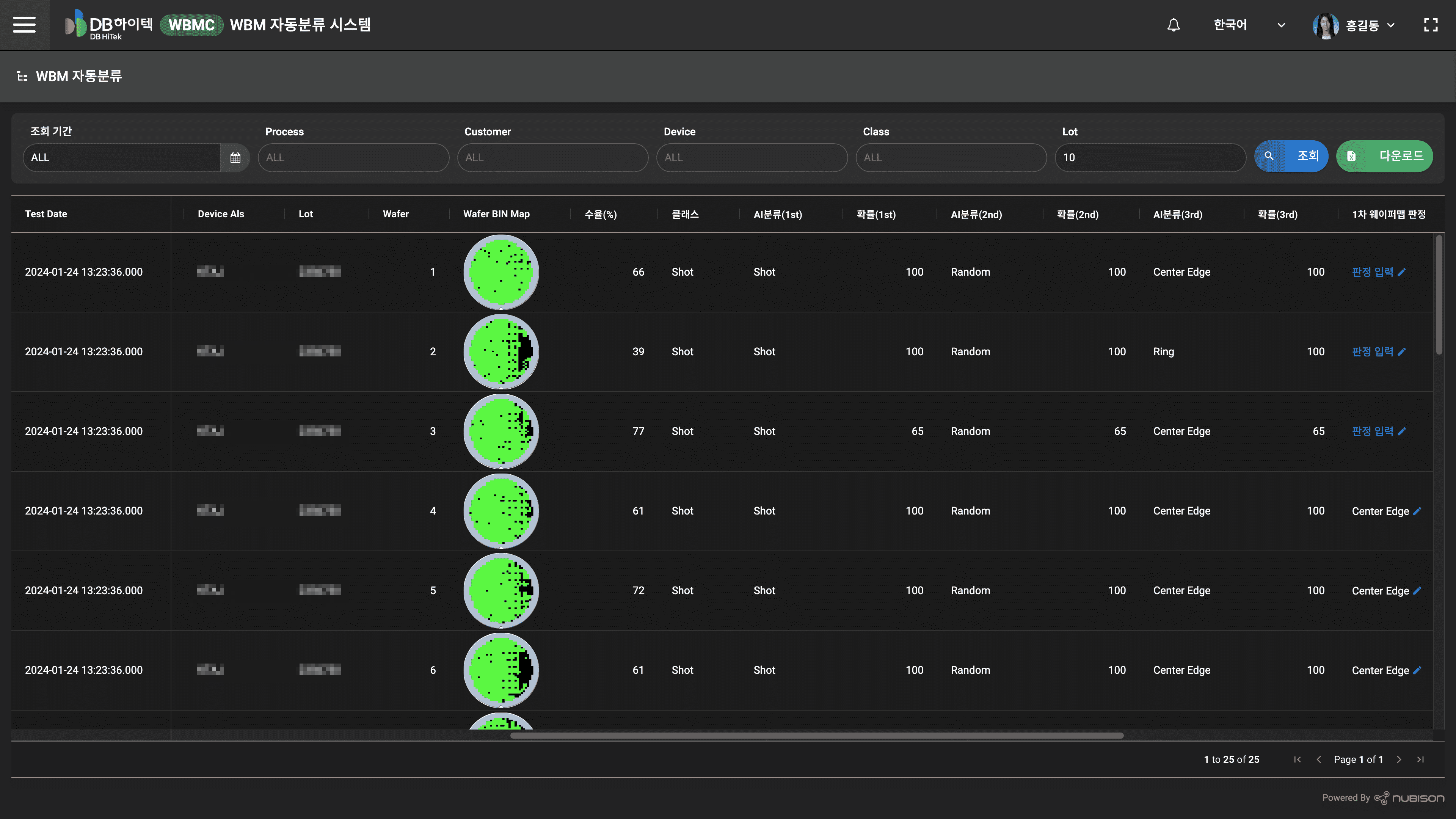Screen dimensions: 1456x819
Task: Jump to the last page arrow
Action: 1420,759
